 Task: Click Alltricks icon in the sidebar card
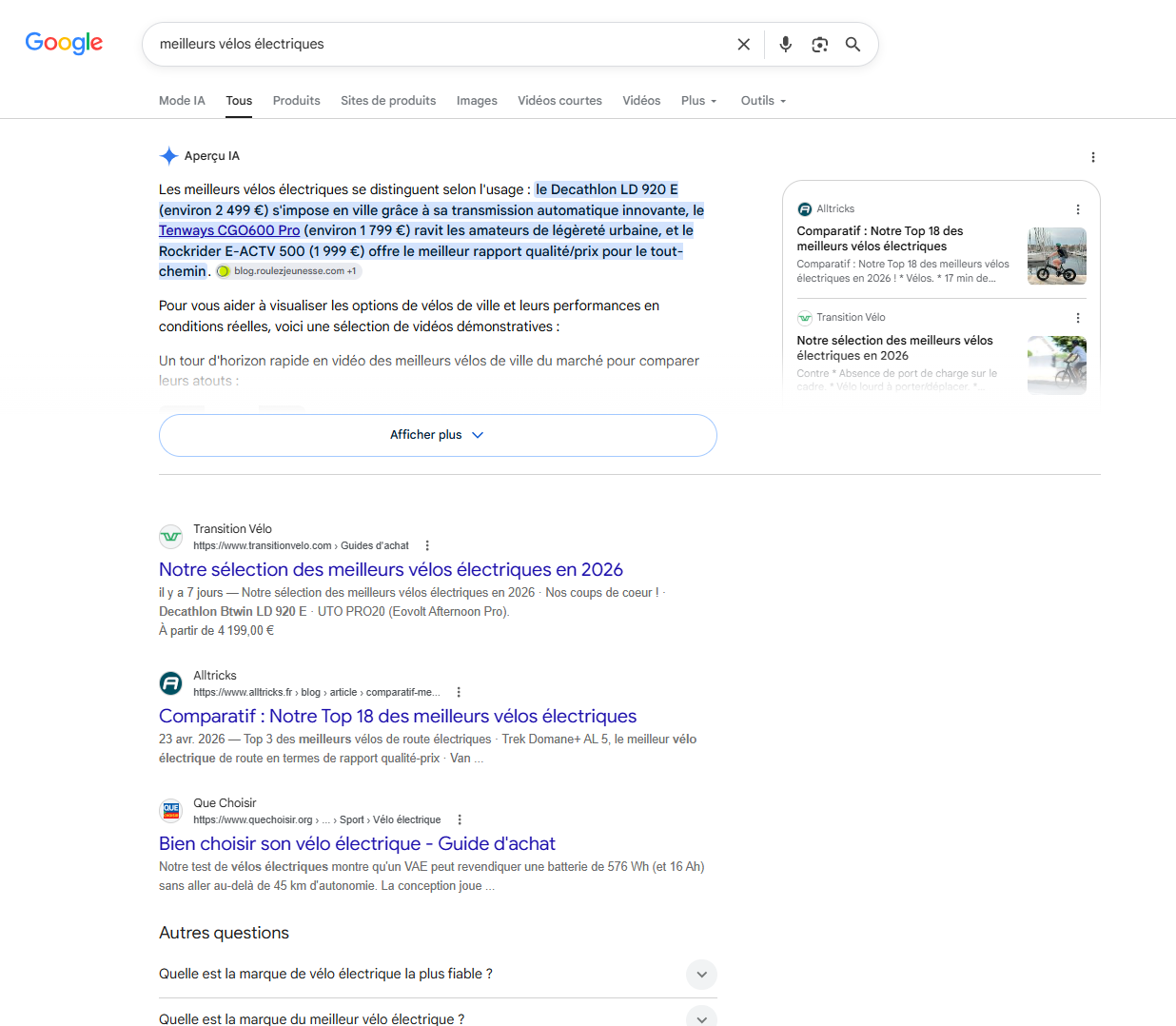click(805, 209)
